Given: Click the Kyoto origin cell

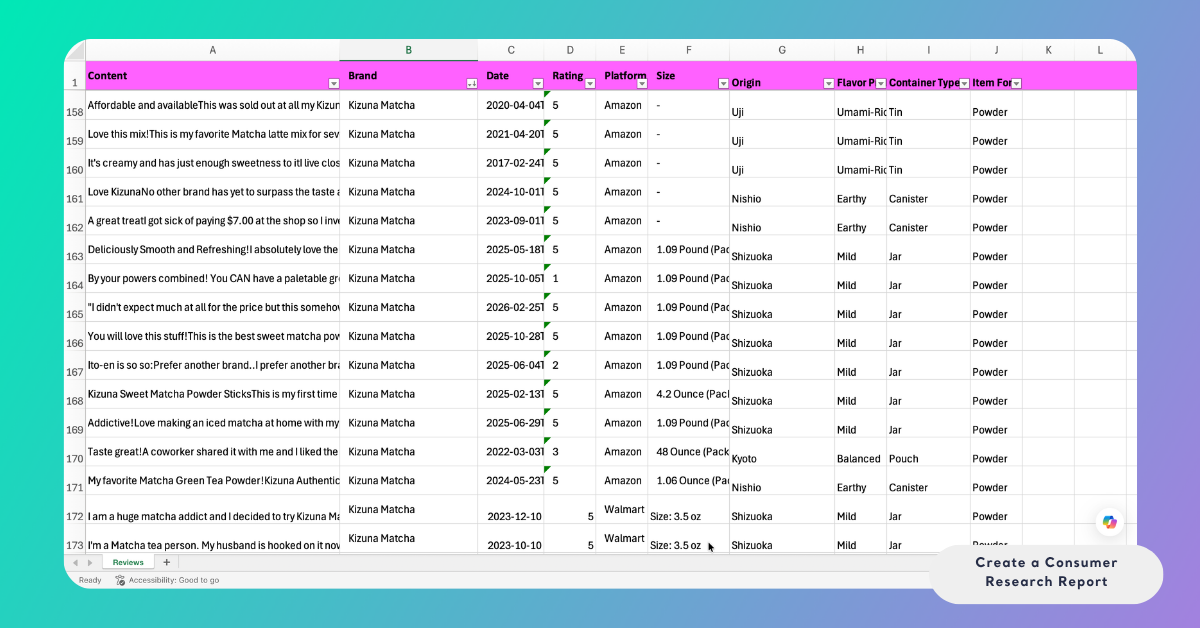Looking at the screenshot, I should tap(782, 452).
